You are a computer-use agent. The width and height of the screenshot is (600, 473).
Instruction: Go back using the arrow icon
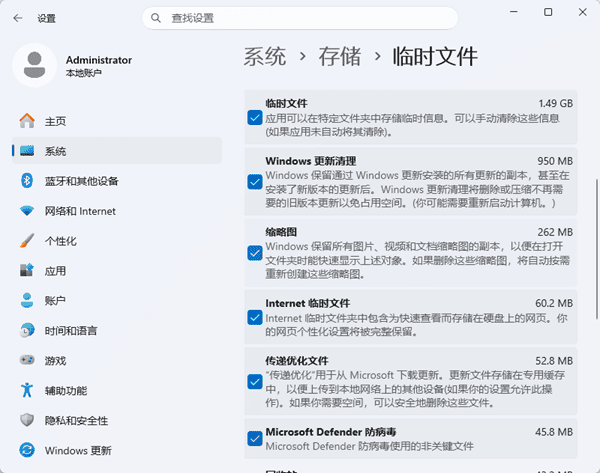18,18
